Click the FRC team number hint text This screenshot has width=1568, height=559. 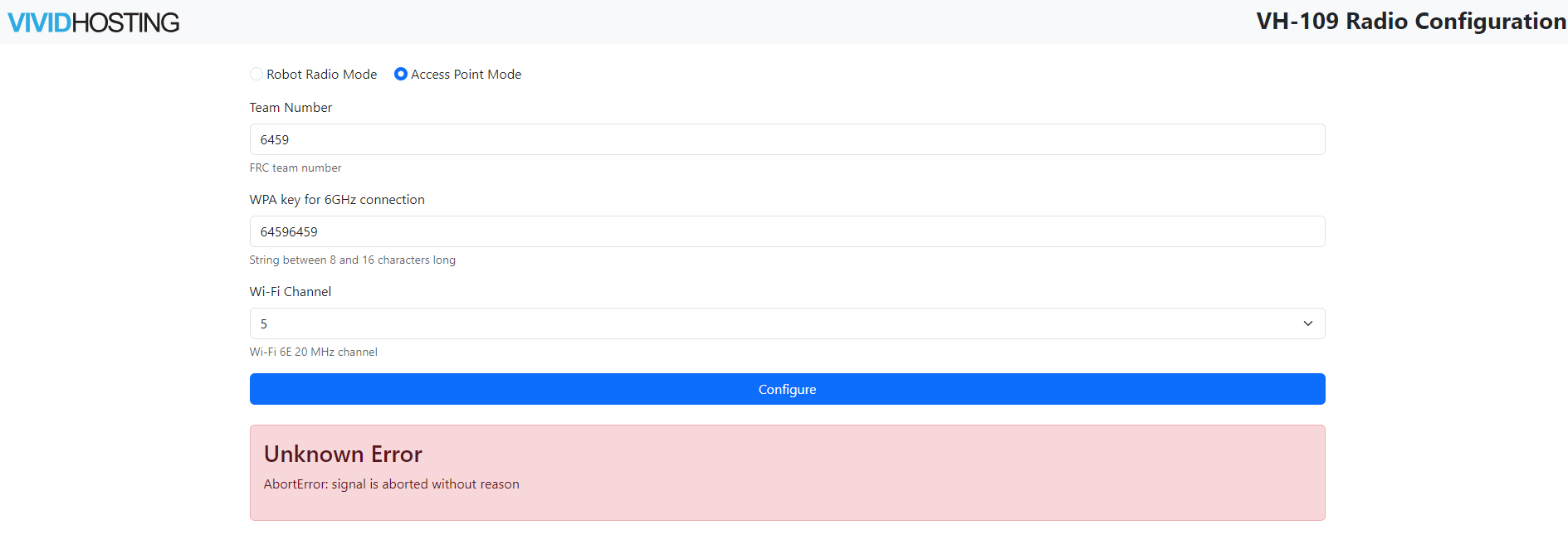click(x=296, y=168)
